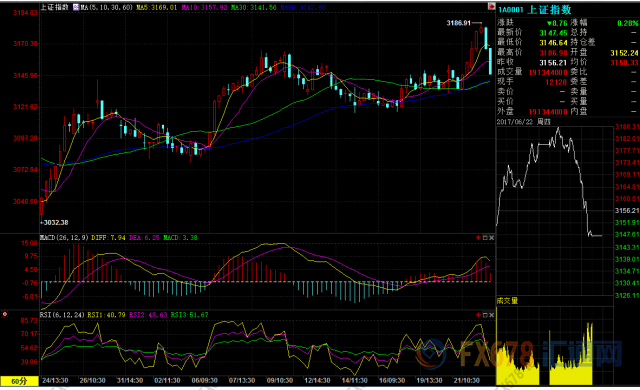Viewport: 640px width, 390px height.
Task: Click the 21/10:30 time axis label
Action: coord(467,381)
